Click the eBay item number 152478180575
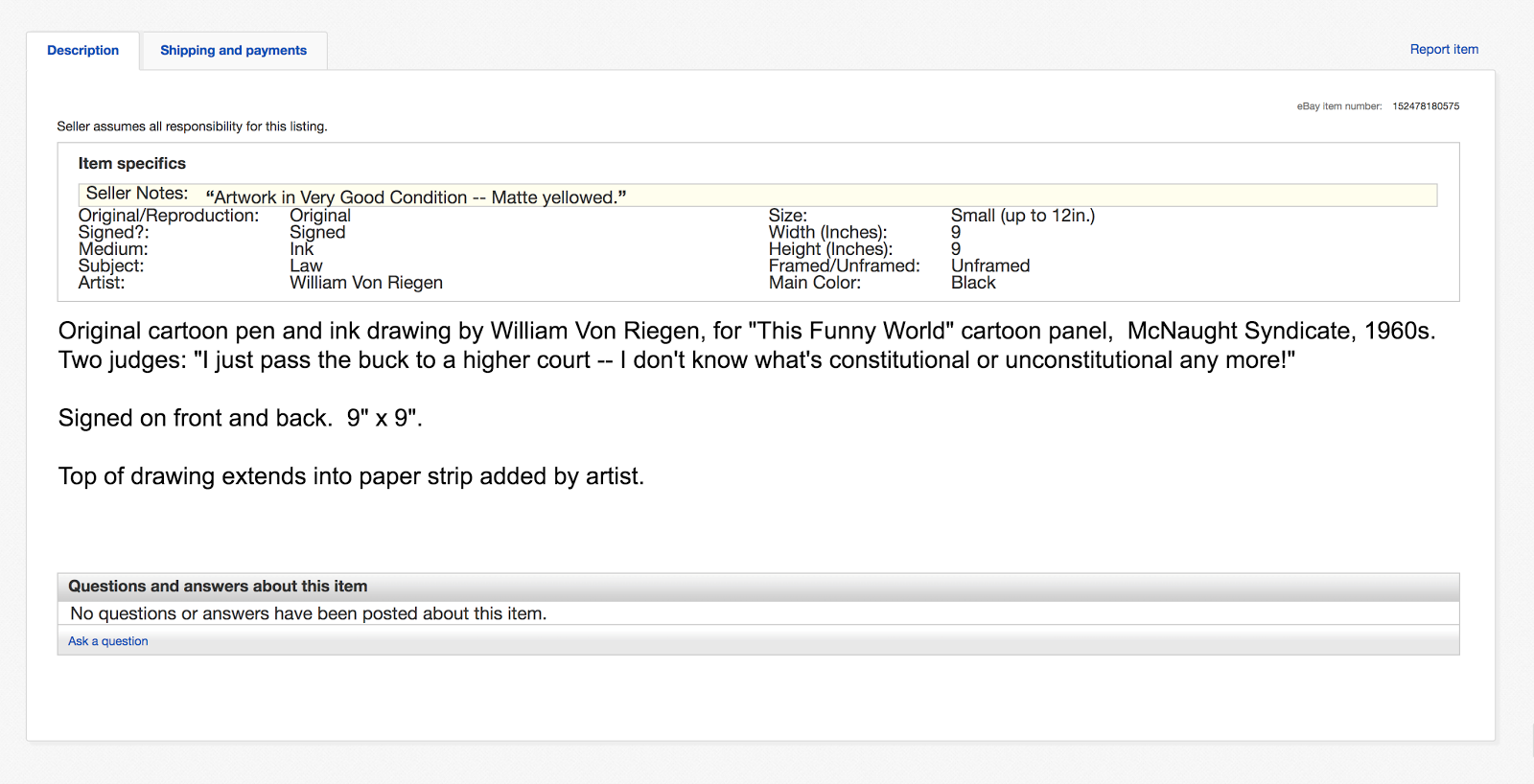 (x=1426, y=106)
